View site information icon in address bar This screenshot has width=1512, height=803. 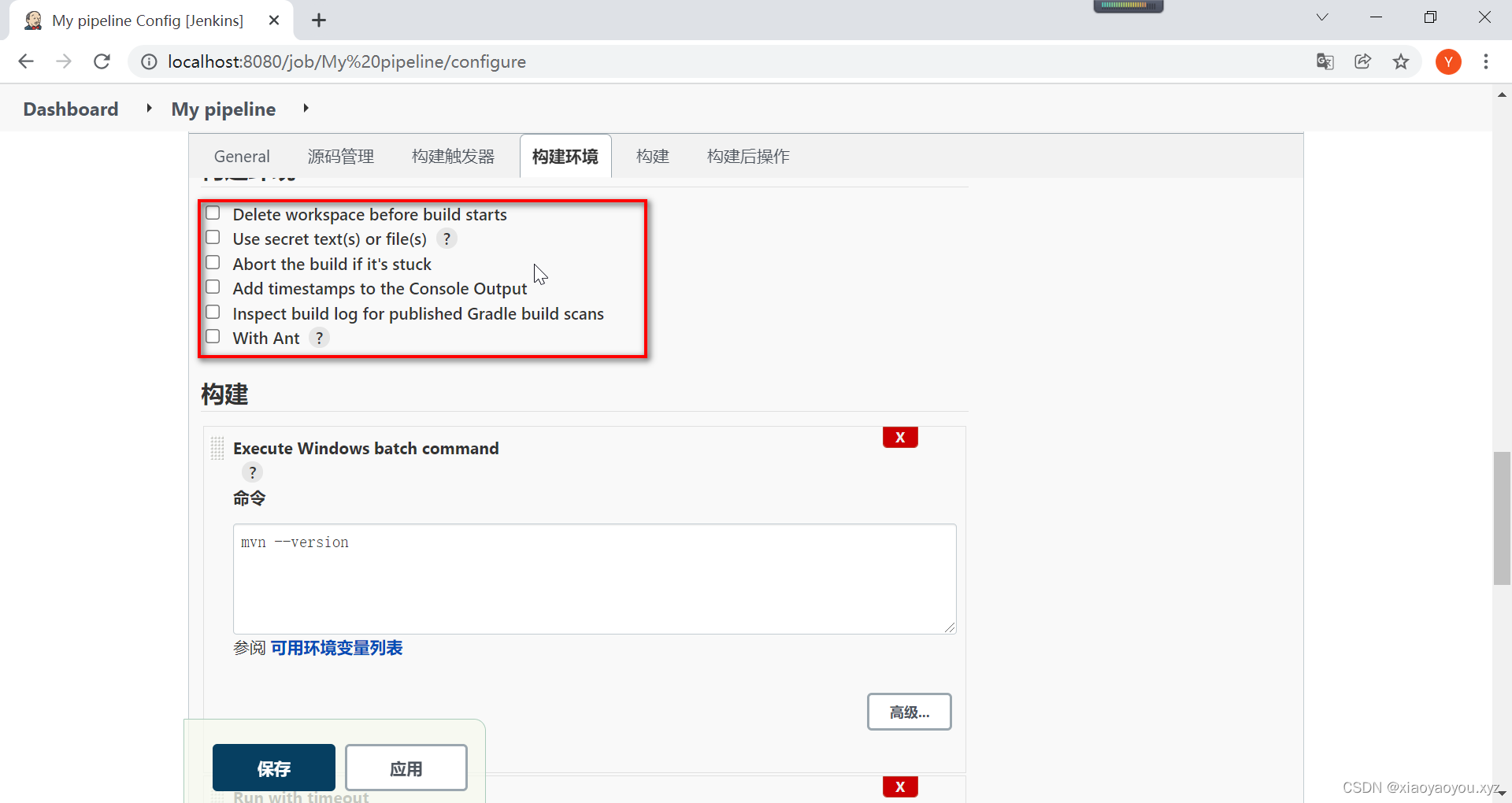(x=149, y=61)
